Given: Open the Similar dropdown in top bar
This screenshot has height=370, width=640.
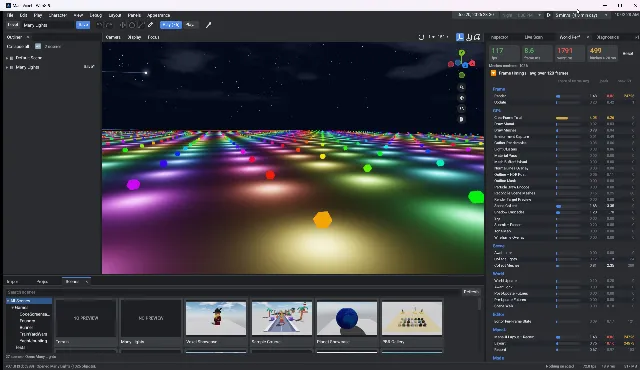Looking at the screenshot, I should pos(581,15).
